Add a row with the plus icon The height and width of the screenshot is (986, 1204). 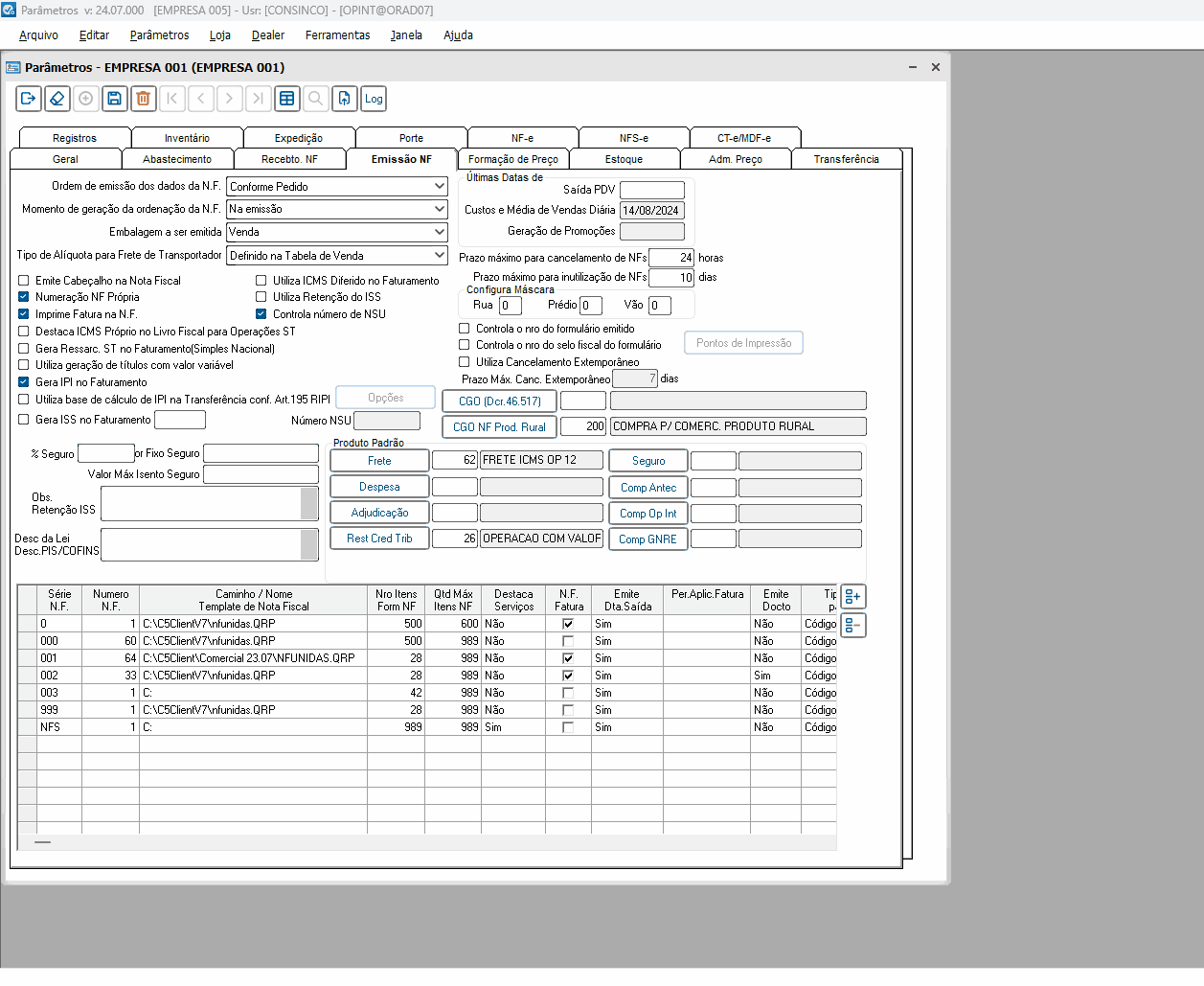tap(852, 597)
